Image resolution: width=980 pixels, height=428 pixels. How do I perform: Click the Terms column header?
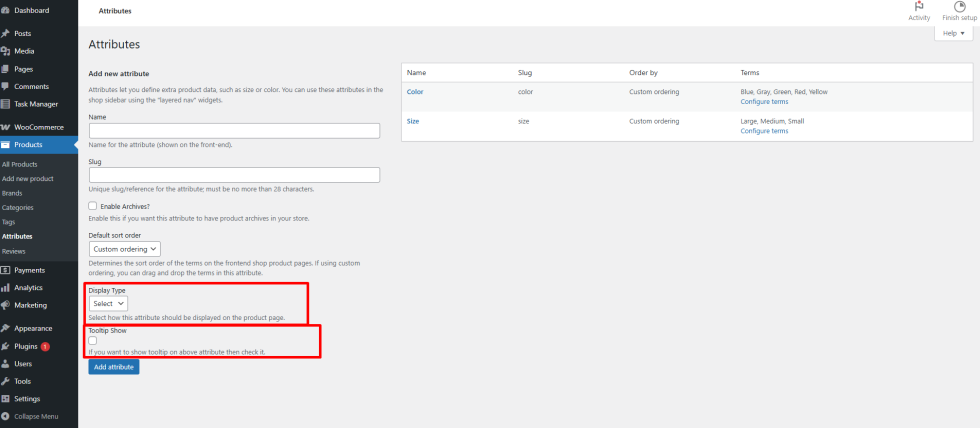coord(750,73)
